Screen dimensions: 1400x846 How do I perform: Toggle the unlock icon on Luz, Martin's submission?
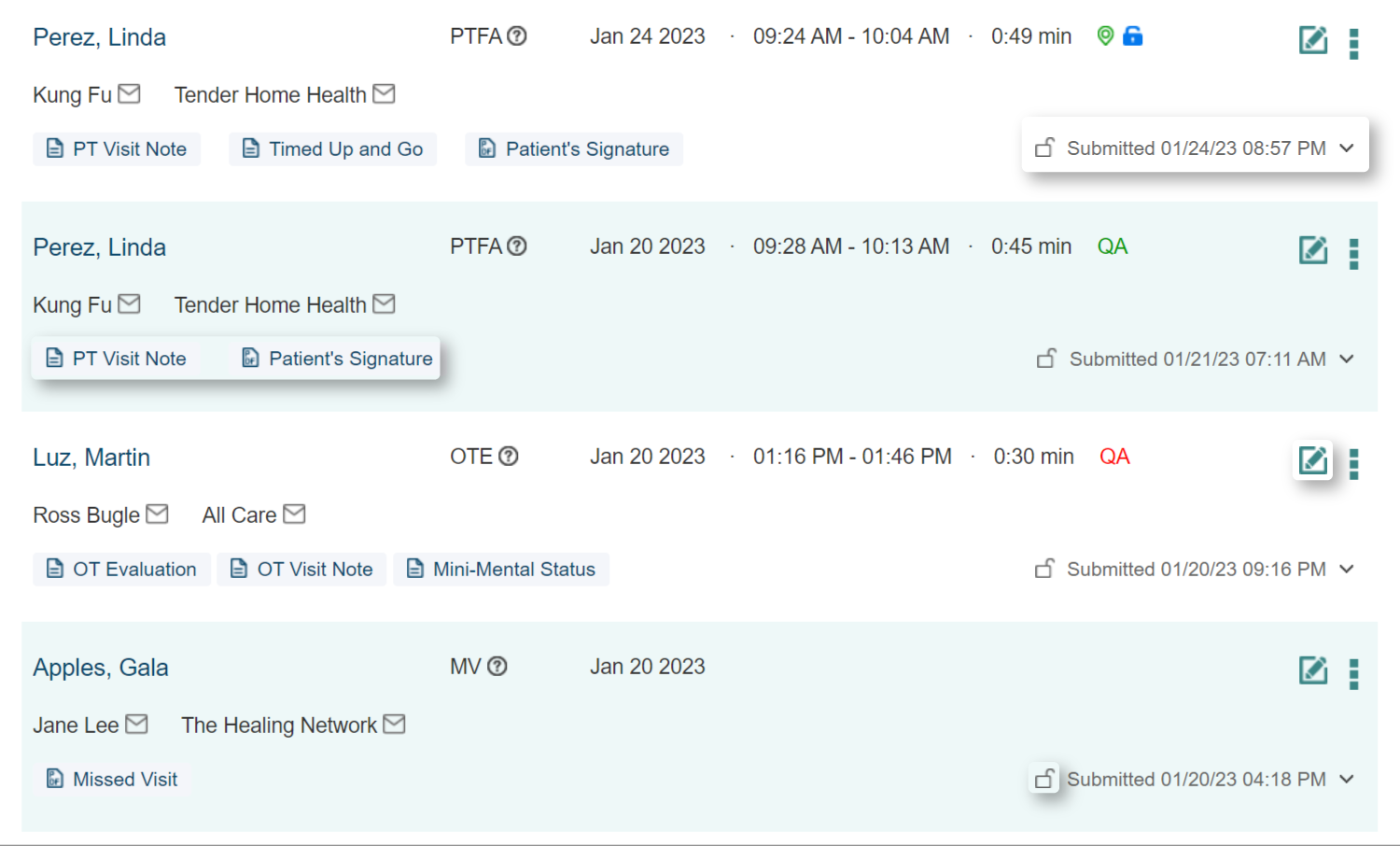point(1045,568)
